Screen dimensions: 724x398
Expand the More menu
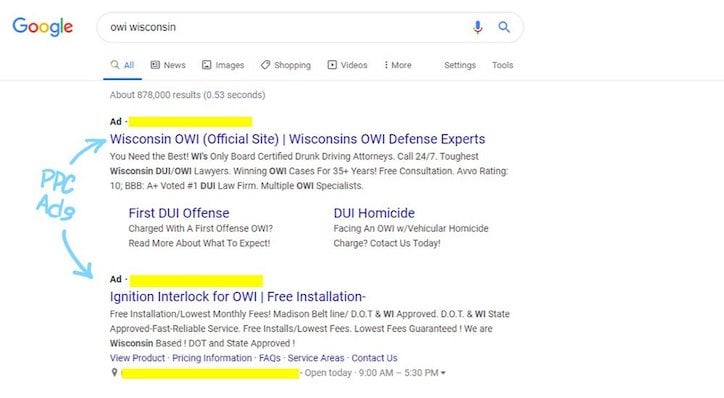[x=398, y=65]
